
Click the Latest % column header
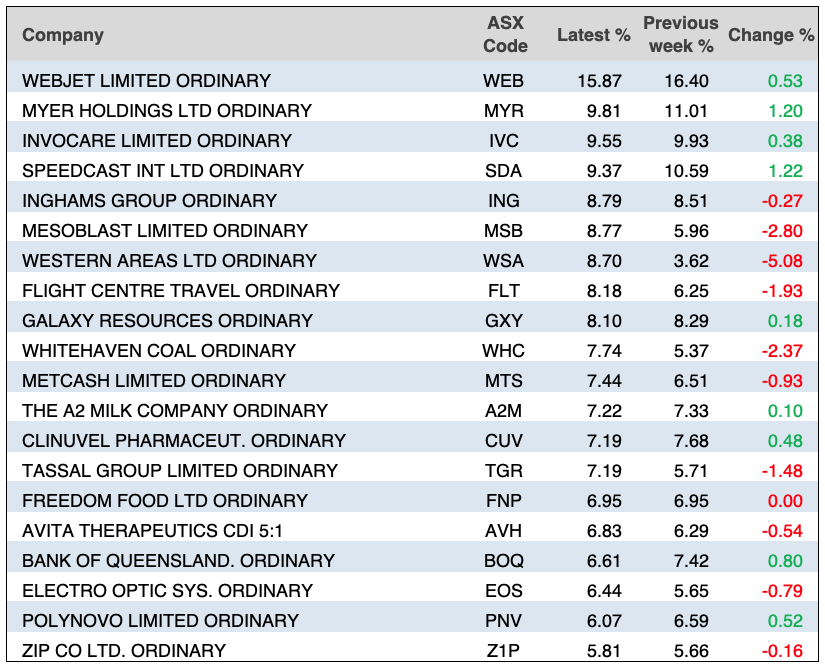593,35
